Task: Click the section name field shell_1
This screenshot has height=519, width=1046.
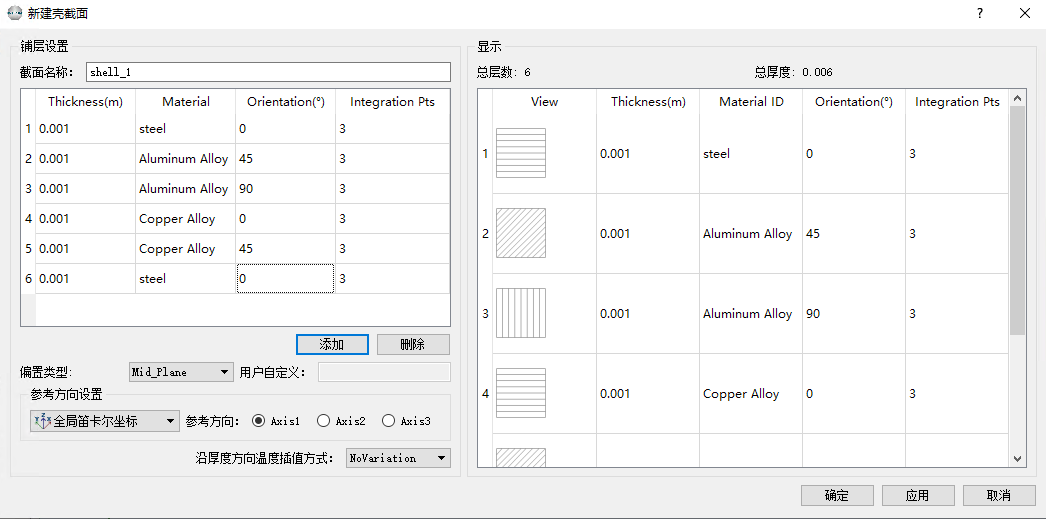Action: [x=269, y=72]
